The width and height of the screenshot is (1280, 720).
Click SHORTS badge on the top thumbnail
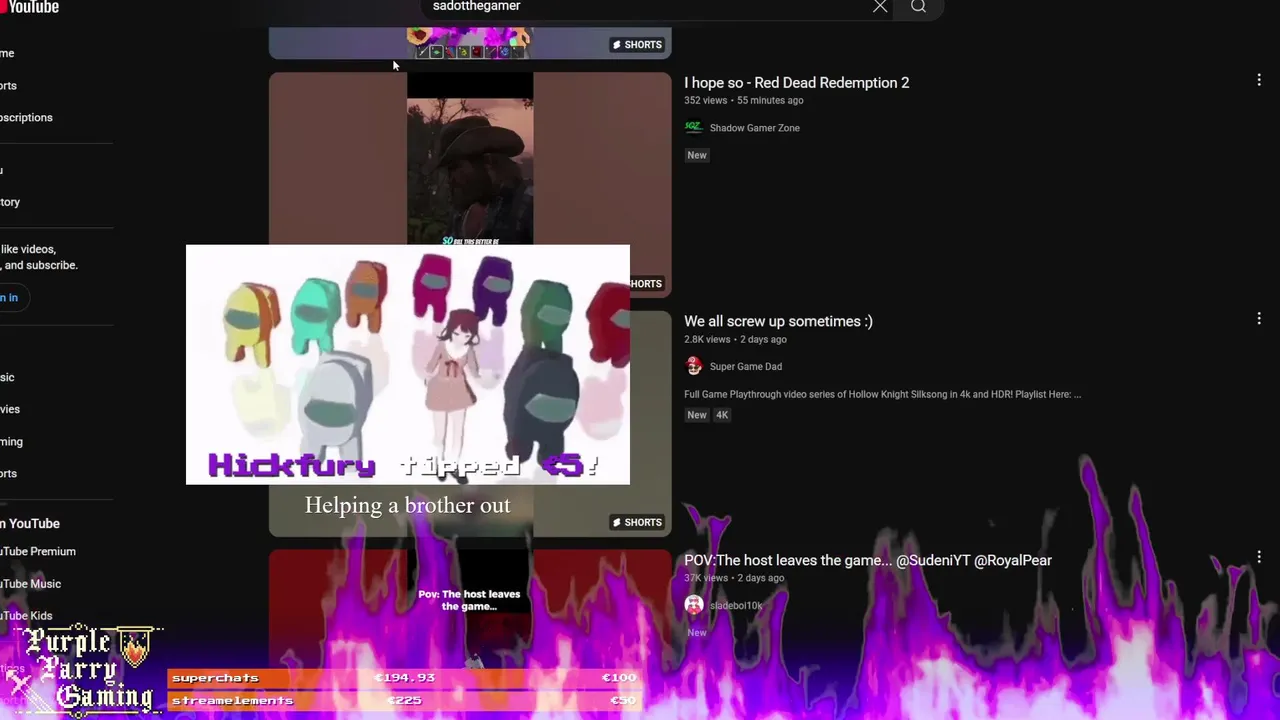tap(637, 45)
